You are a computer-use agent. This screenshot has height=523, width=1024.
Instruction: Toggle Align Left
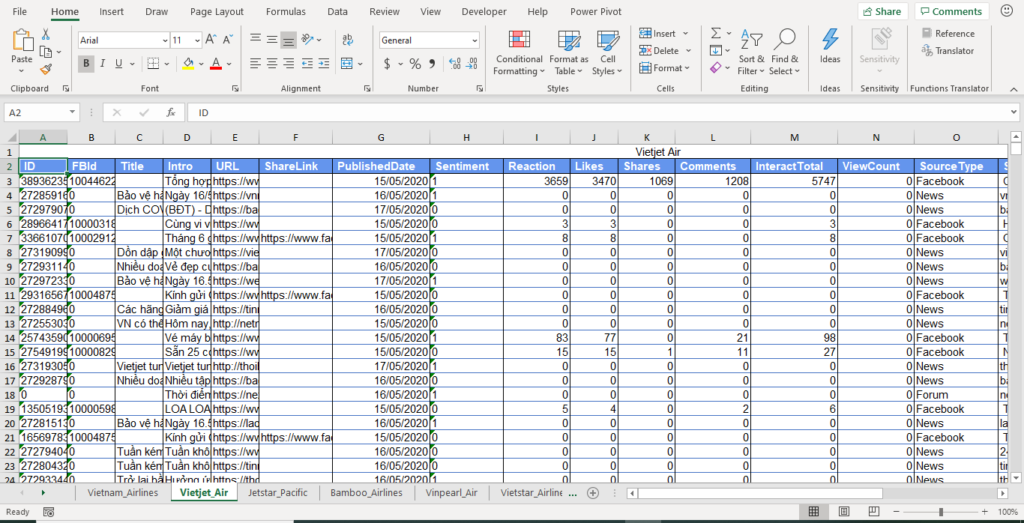click(256, 63)
